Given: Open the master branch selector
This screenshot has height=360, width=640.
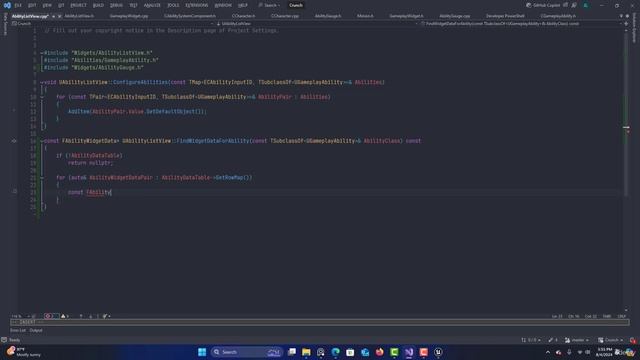Looking at the screenshot, I should pyautogui.click(x=577, y=340).
